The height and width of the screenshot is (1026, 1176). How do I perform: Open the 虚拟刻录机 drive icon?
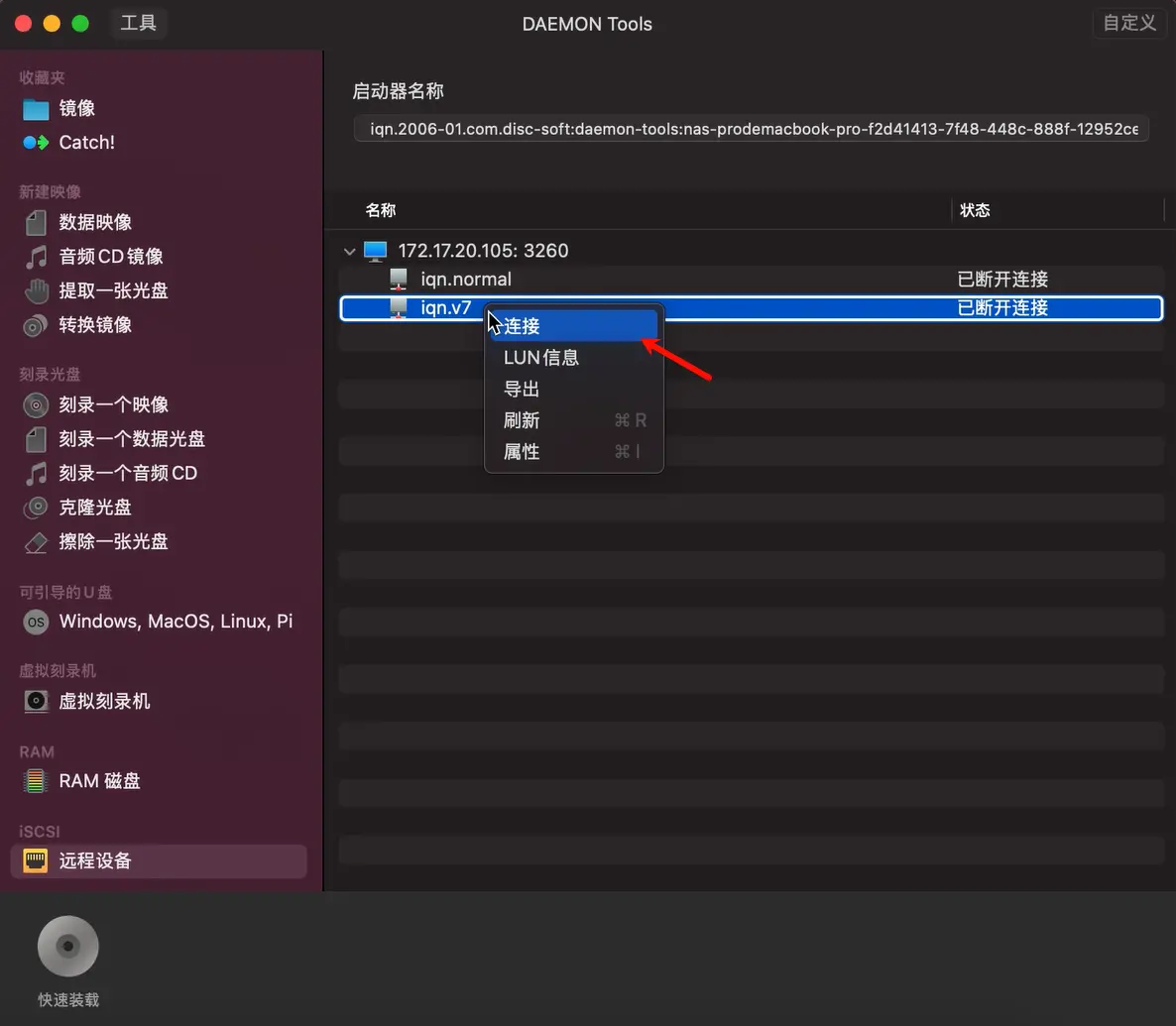pos(36,701)
